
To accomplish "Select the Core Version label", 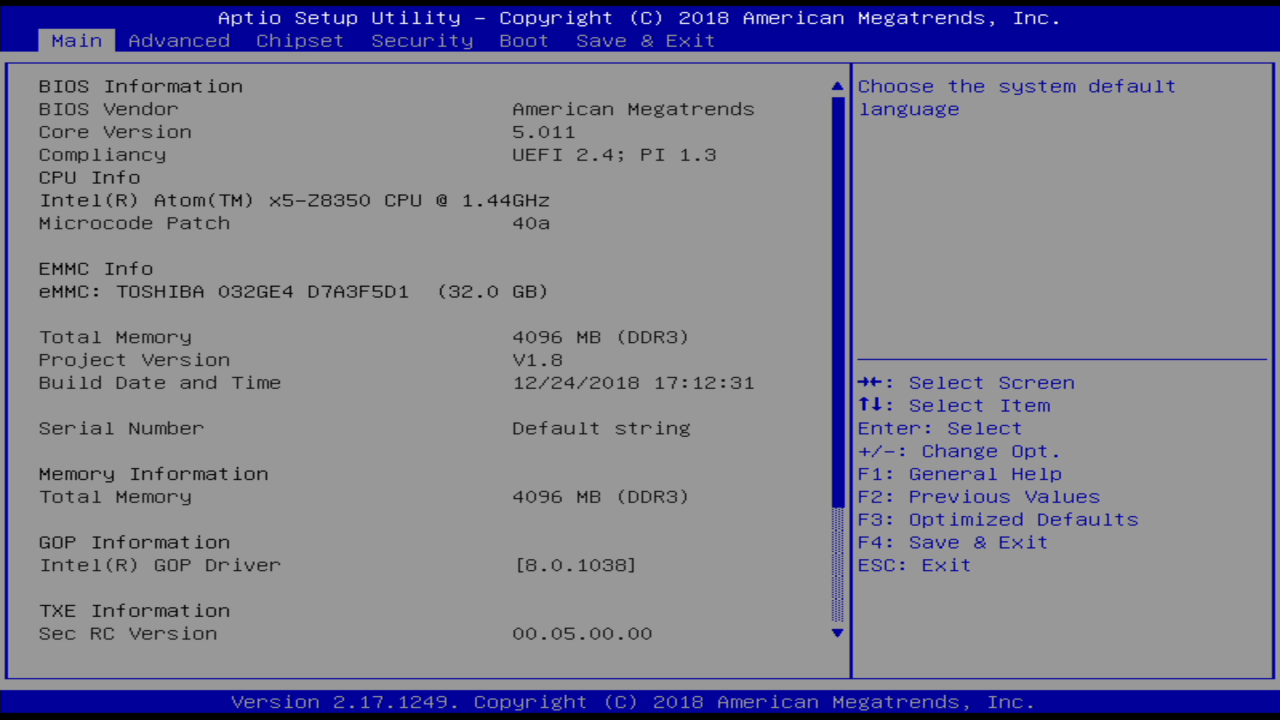I will click(x=115, y=132).
